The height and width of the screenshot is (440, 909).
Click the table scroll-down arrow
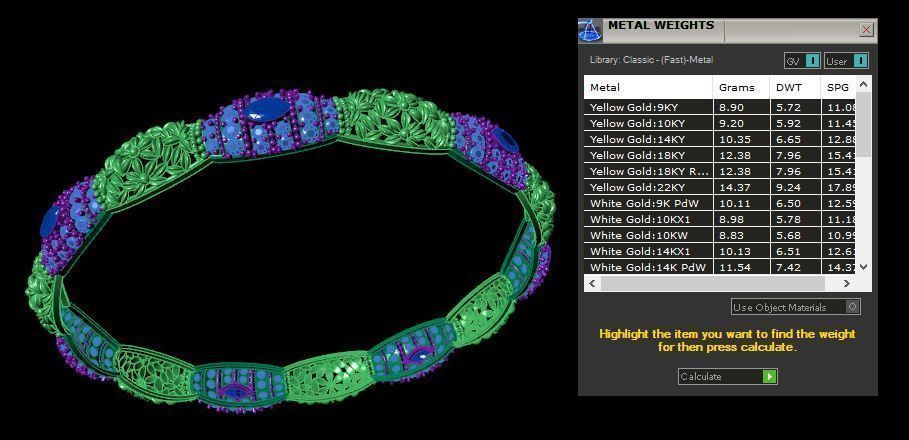pyautogui.click(x=863, y=267)
